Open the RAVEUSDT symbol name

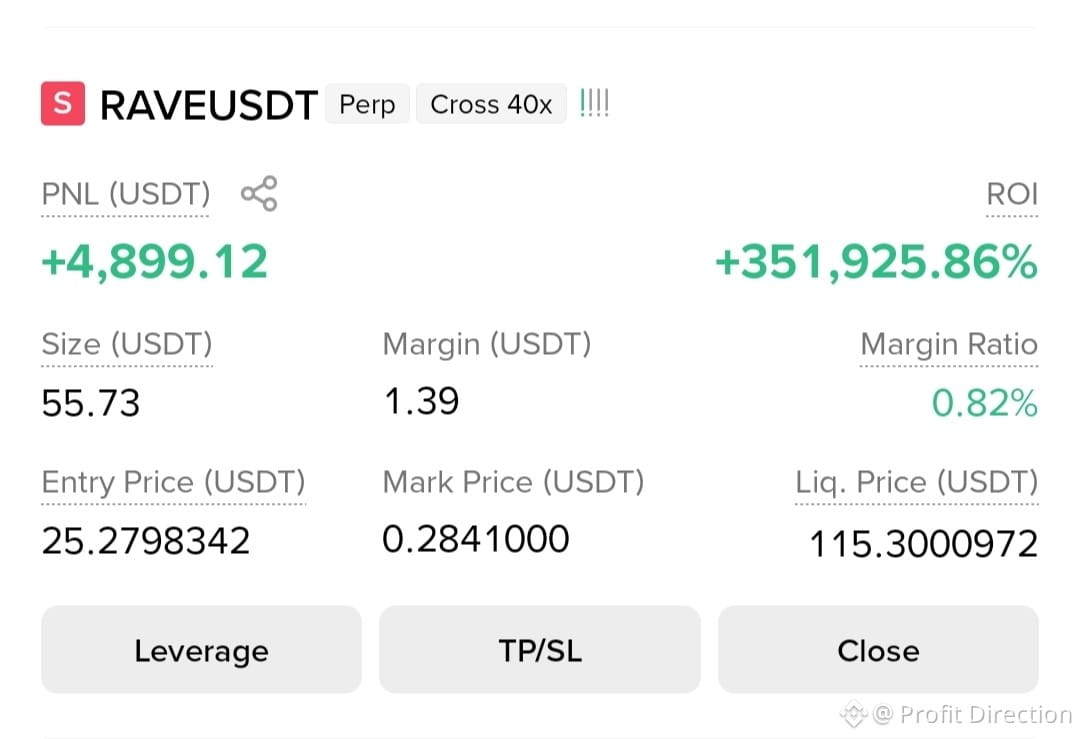[209, 105]
